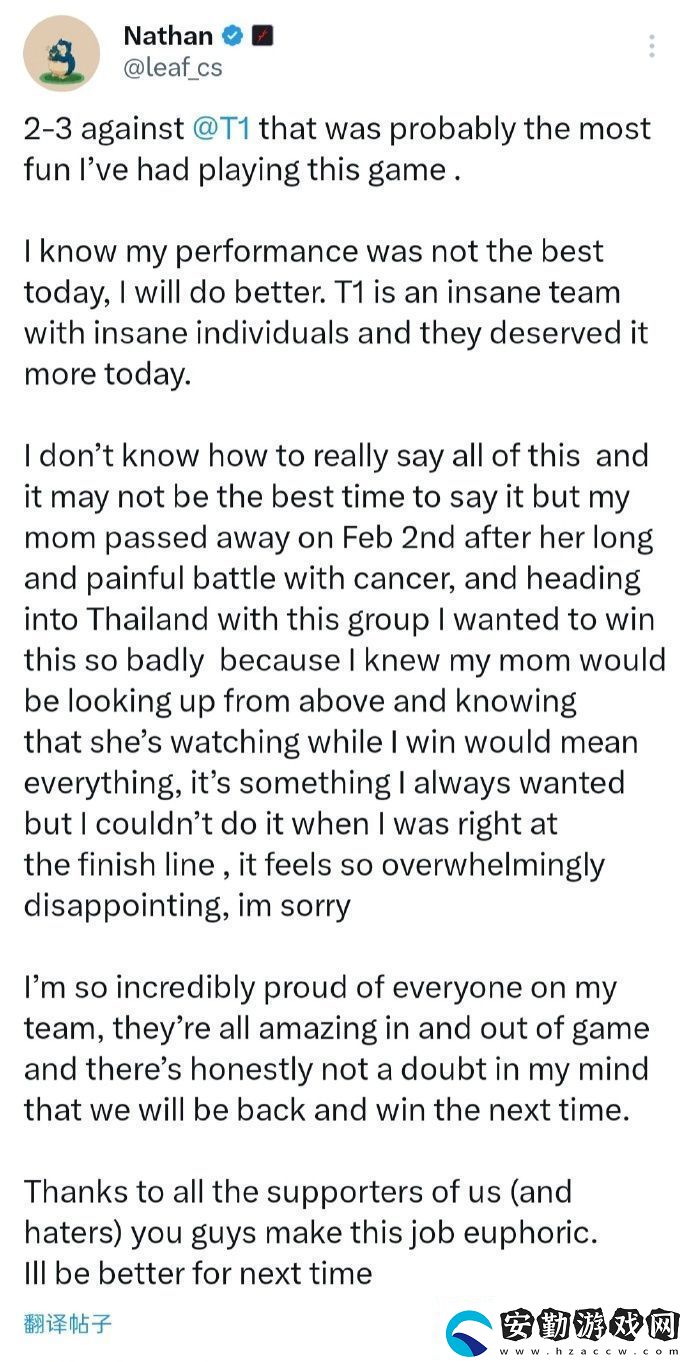The image size is (690, 1362).
Task: Open the @leaf_cs handle
Action: pyautogui.click(x=173, y=68)
